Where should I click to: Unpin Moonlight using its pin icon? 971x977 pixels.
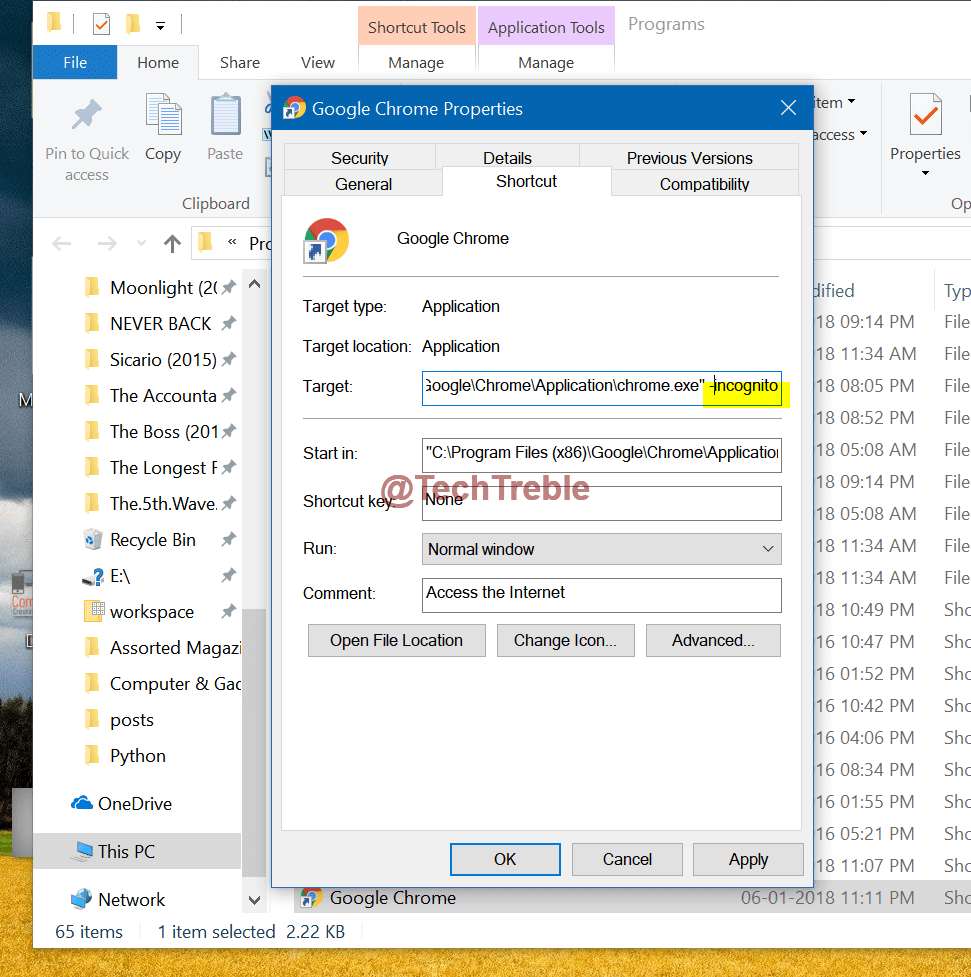tap(229, 287)
